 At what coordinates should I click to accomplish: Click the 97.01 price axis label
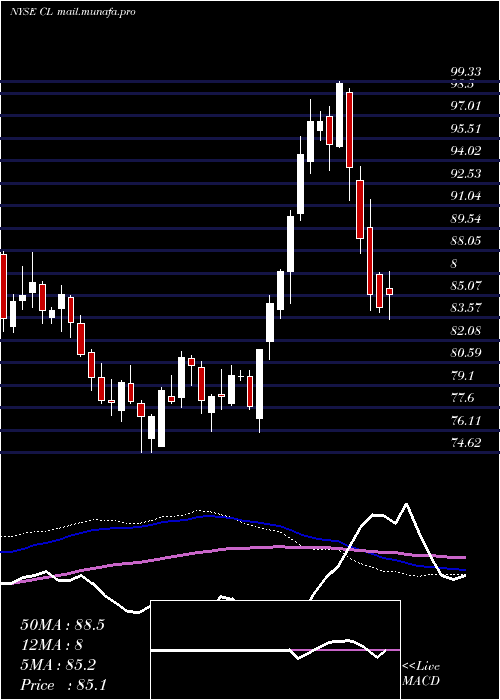(x=466, y=106)
